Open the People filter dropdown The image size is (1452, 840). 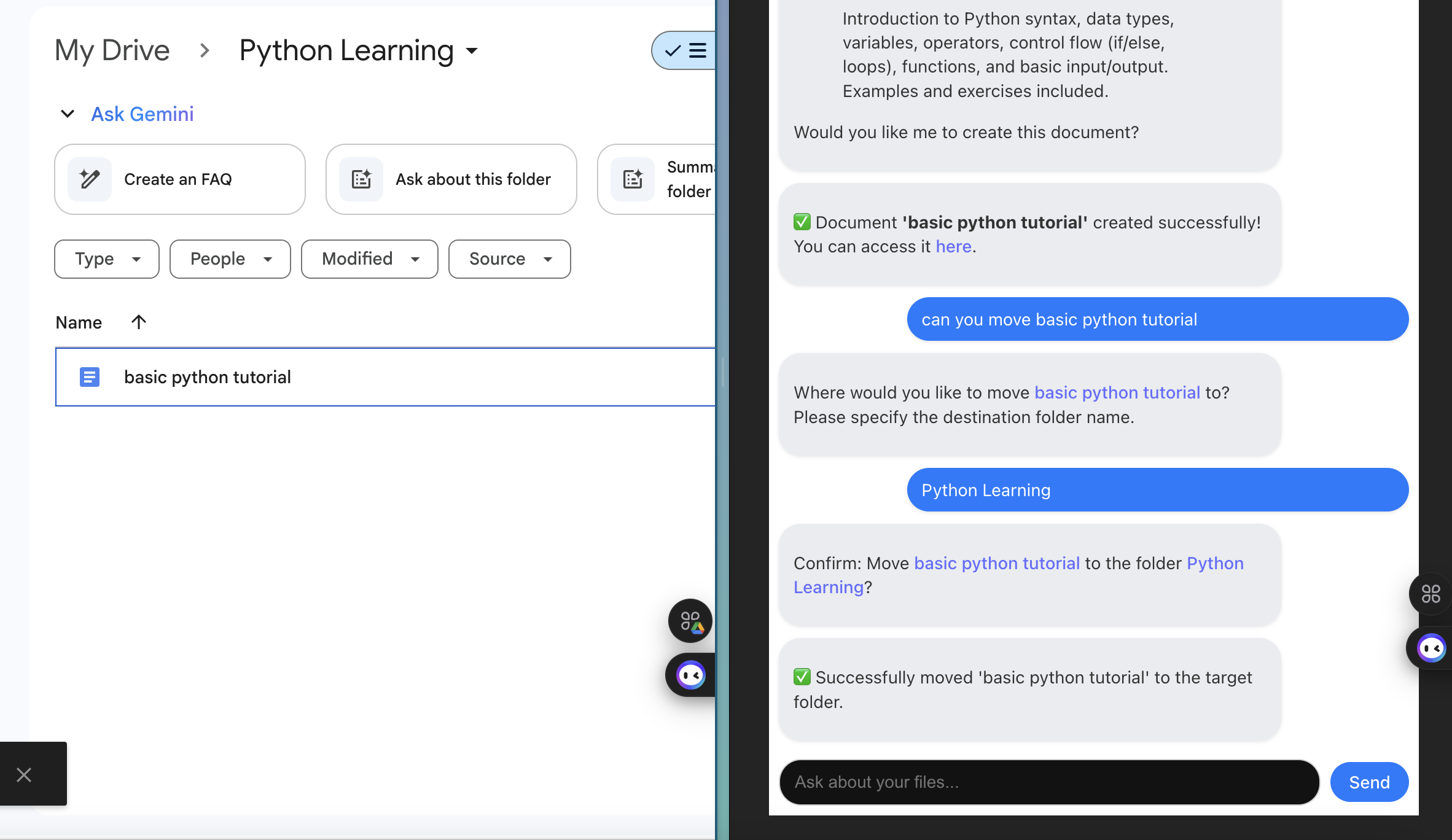[x=230, y=259]
